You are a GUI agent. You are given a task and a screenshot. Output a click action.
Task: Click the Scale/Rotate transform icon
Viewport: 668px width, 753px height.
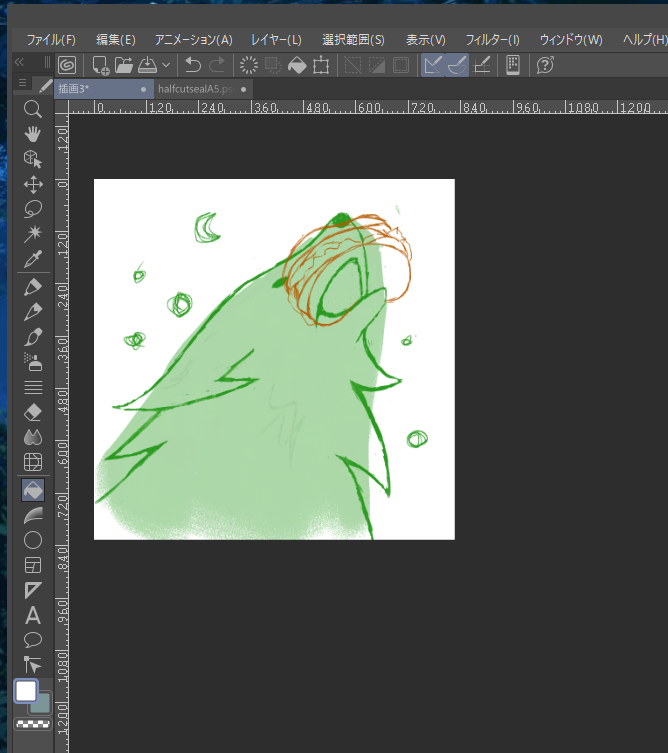click(x=321, y=65)
